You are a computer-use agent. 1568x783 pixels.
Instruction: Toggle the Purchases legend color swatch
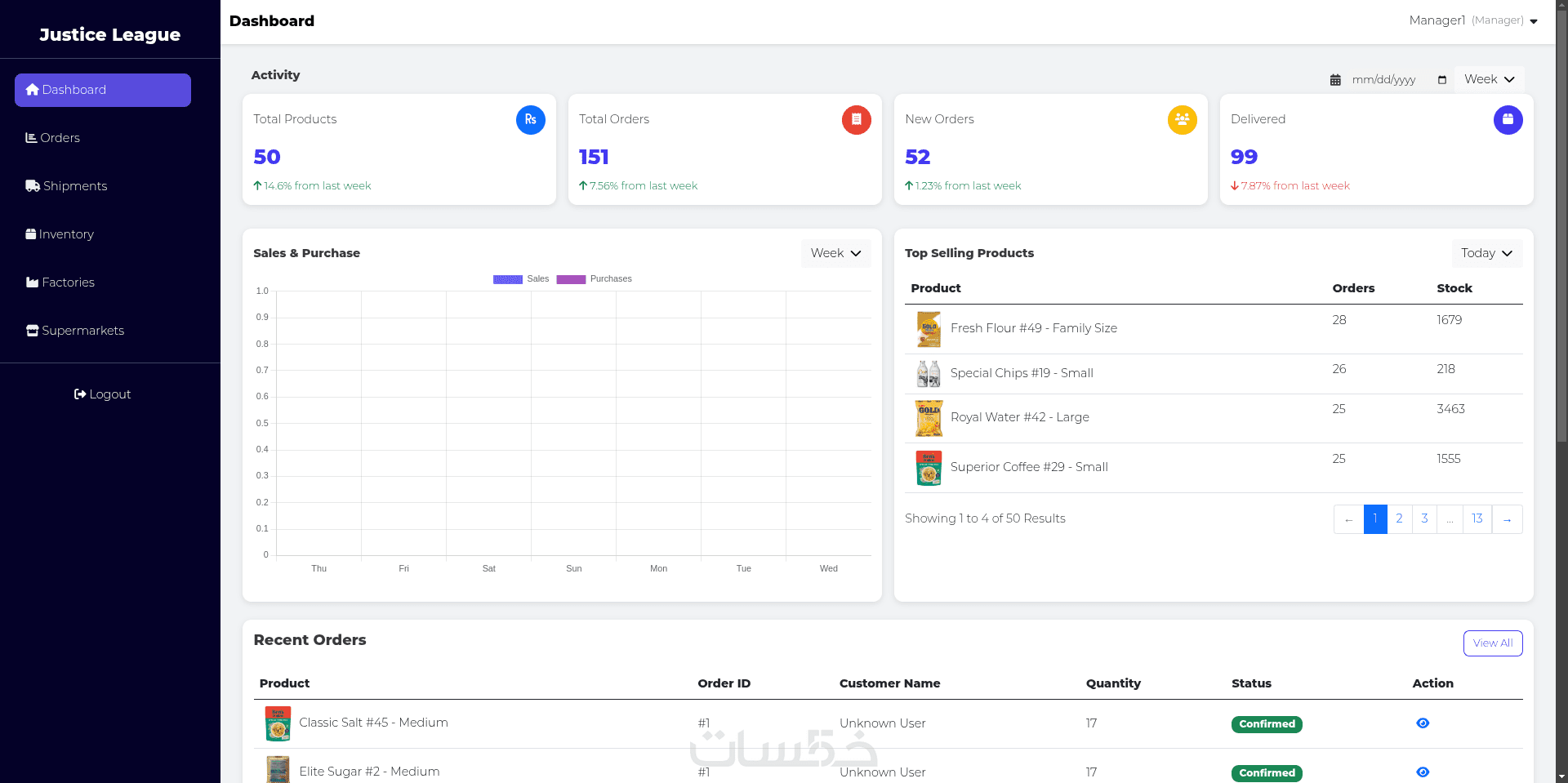coord(571,279)
